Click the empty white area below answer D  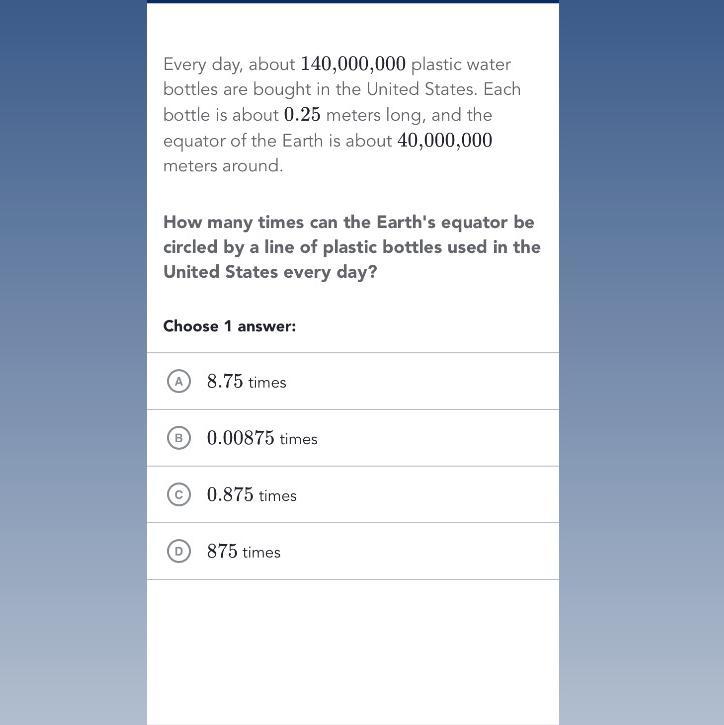353,652
